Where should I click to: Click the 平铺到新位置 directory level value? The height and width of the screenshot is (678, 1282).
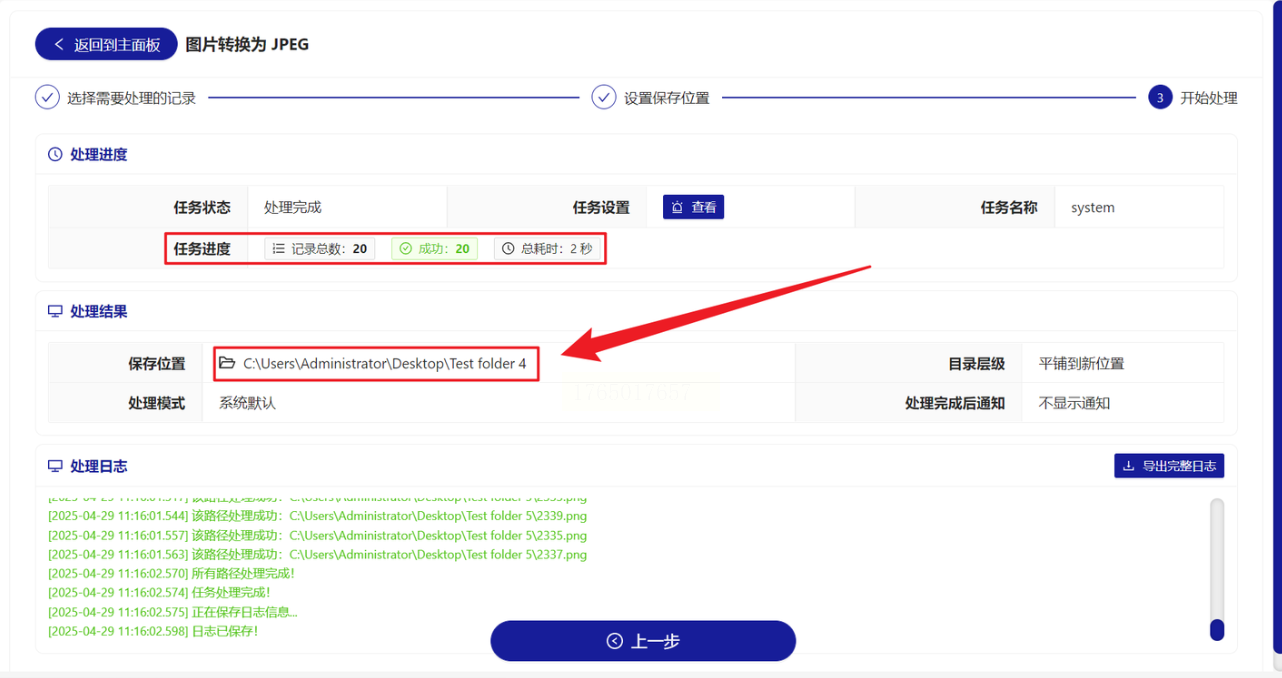pos(1082,364)
